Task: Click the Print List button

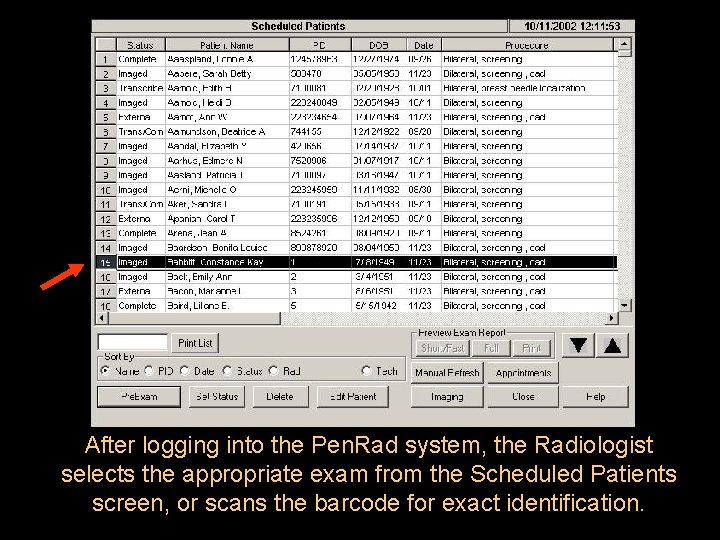Action: point(195,343)
